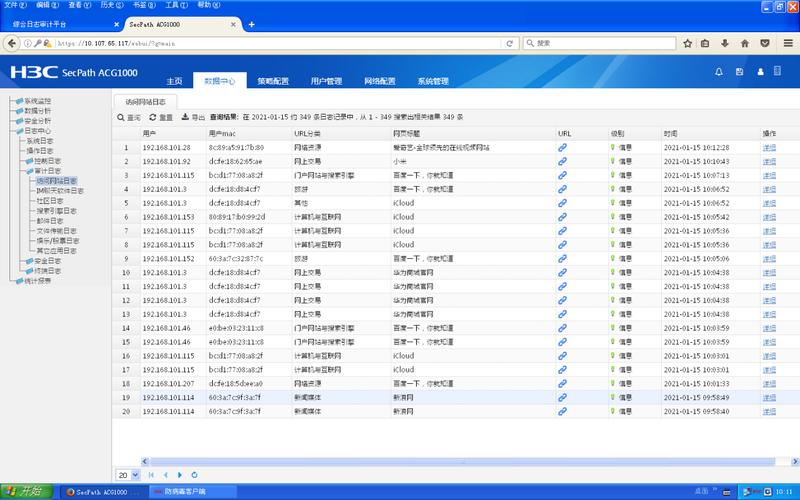
Task: Click the 导出 export download icon
Action: click(x=185, y=117)
